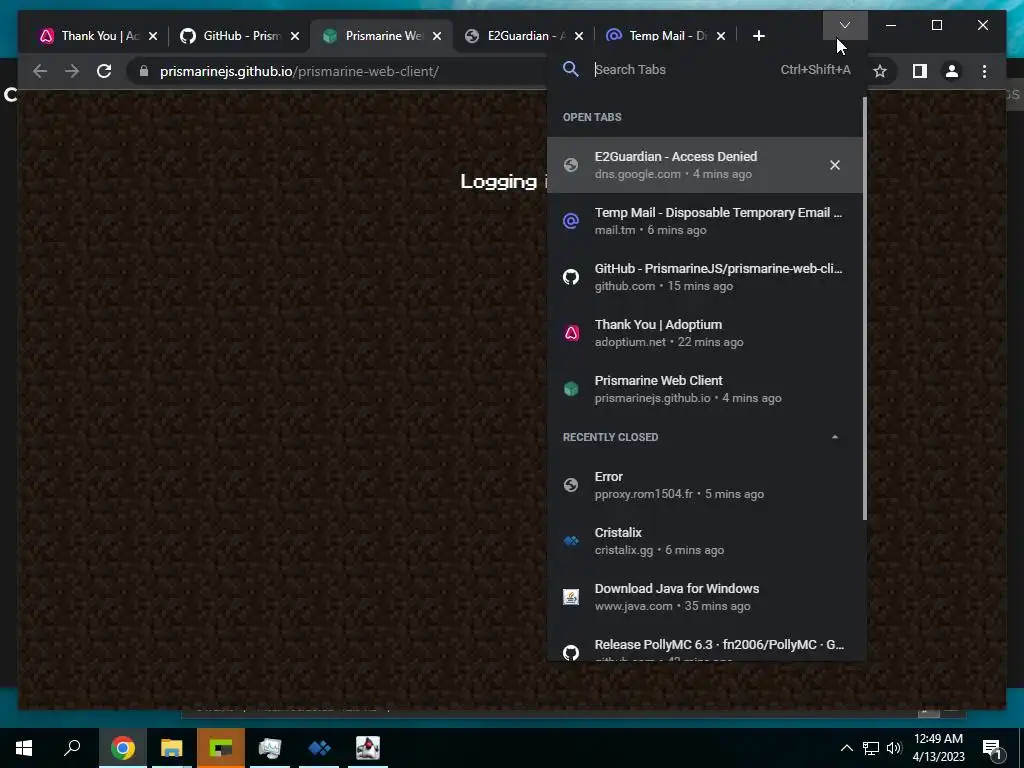This screenshot has width=1024, height=768.
Task: Select E2Guardian - Access Denied in open tabs list
Action: click(x=705, y=165)
